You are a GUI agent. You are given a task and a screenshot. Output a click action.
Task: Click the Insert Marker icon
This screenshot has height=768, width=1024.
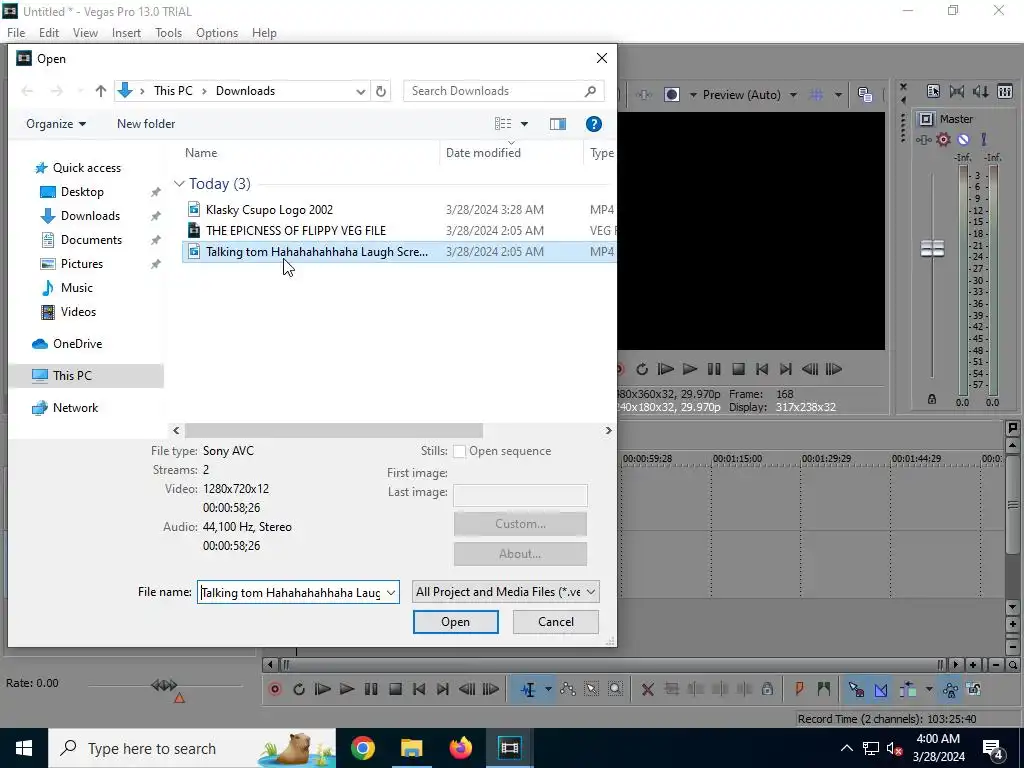pyautogui.click(x=799, y=689)
